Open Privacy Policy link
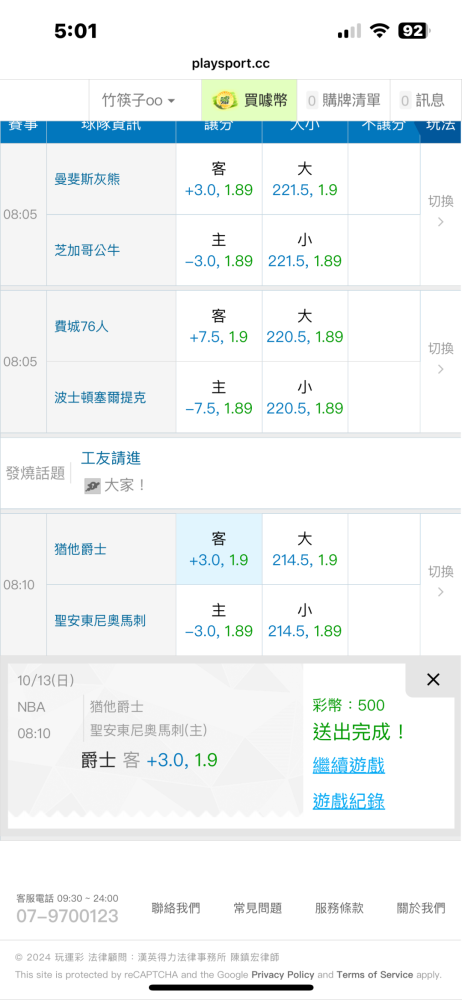Image resolution: width=462 pixels, height=1000 pixels. (x=283, y=974)
